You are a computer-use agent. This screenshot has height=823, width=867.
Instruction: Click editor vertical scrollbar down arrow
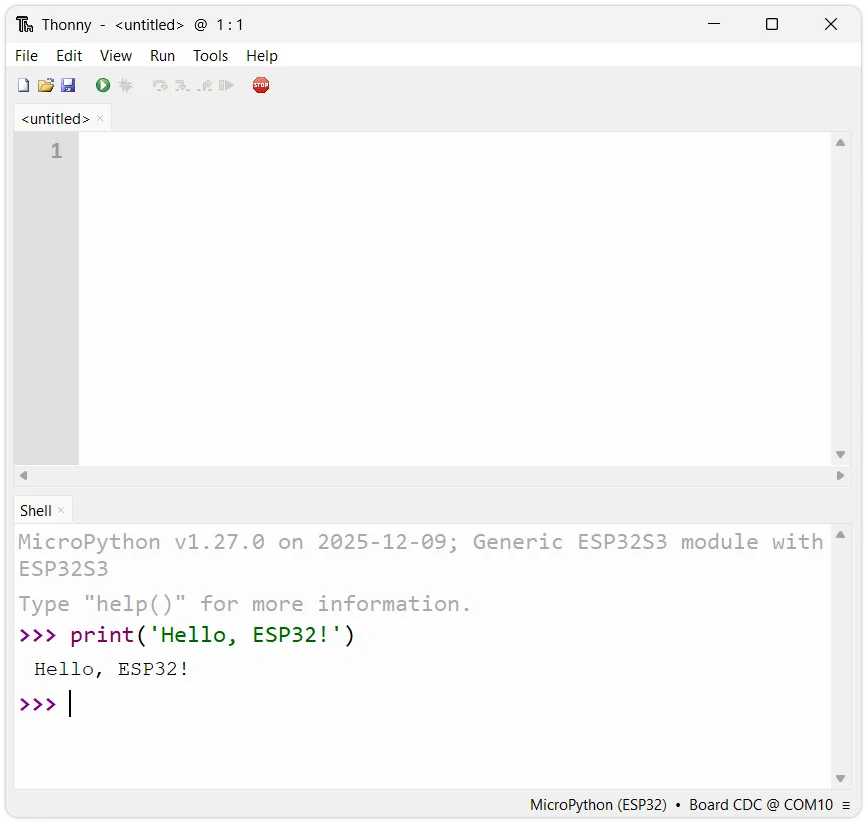(x=840, y=455)
